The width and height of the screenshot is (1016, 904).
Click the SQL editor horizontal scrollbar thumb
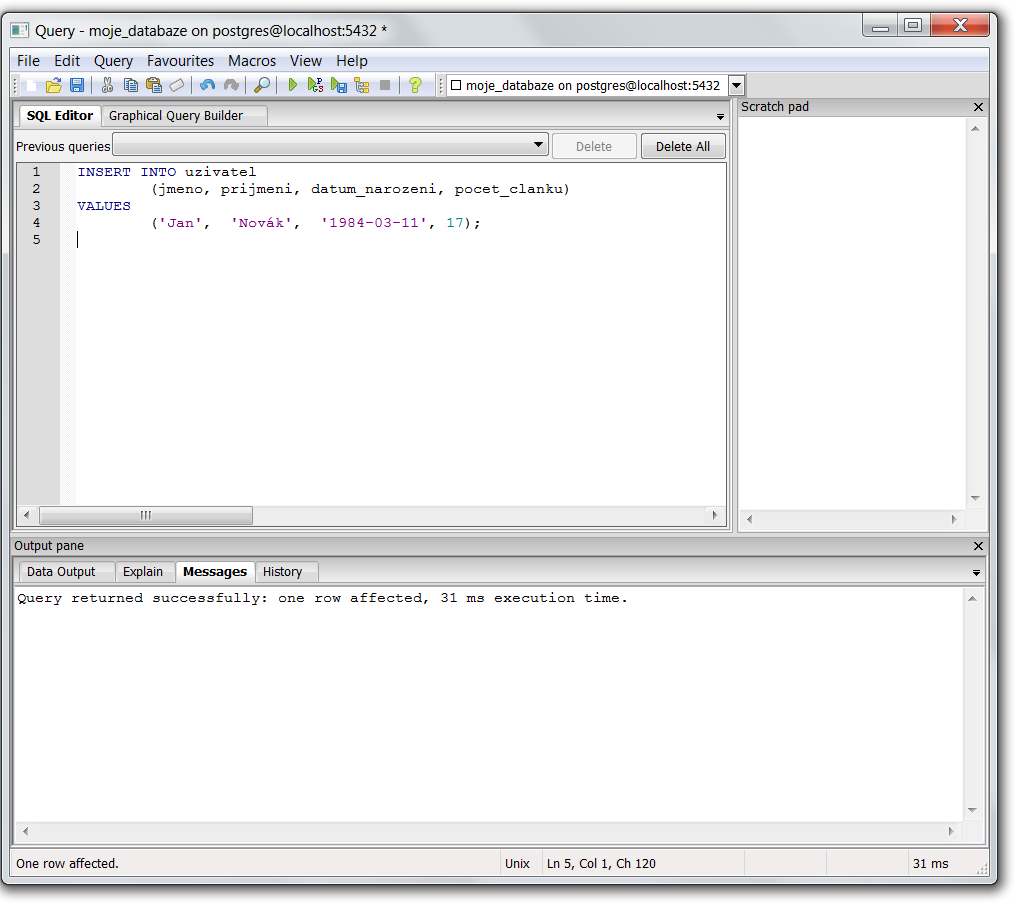pos(145,516)
